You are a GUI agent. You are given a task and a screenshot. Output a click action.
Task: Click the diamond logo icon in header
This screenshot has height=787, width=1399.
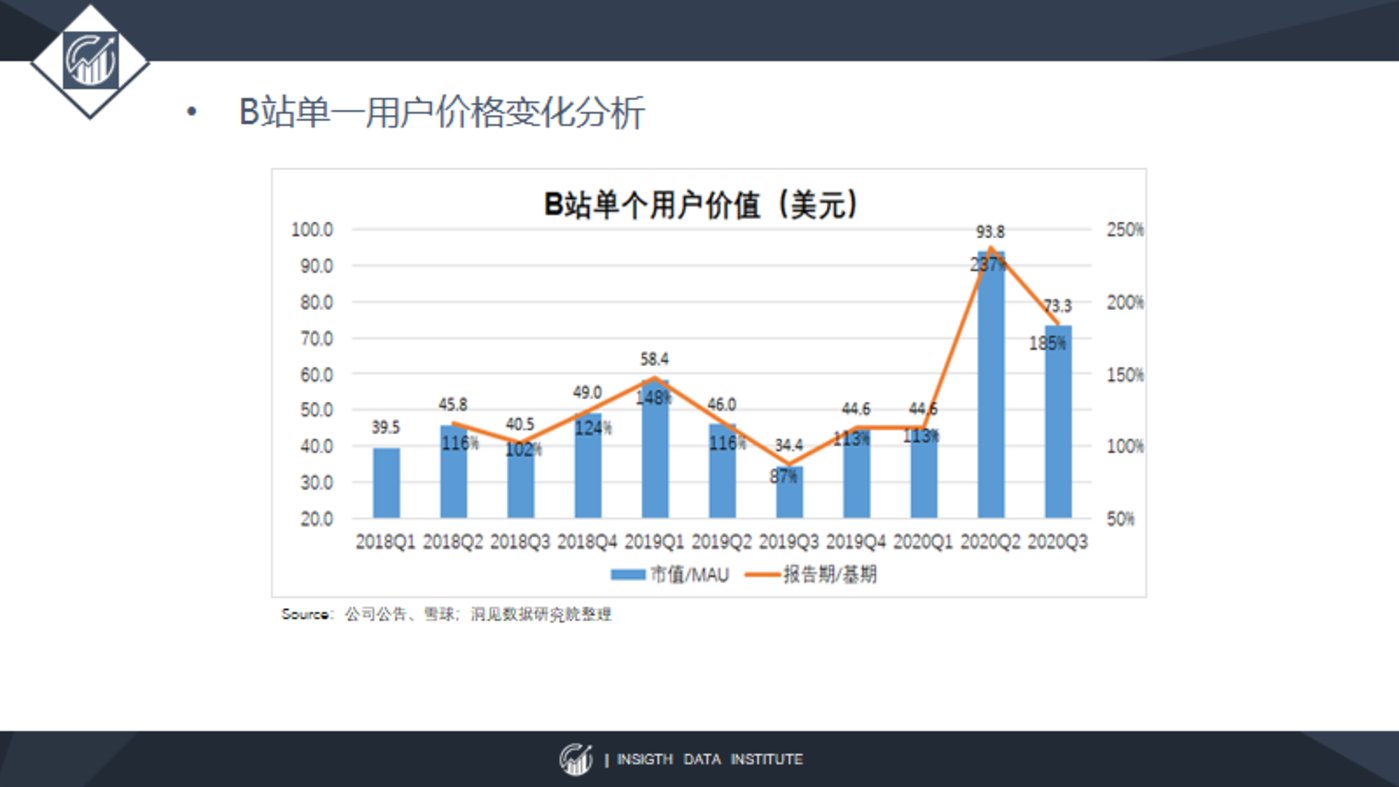tap(90, 60)
